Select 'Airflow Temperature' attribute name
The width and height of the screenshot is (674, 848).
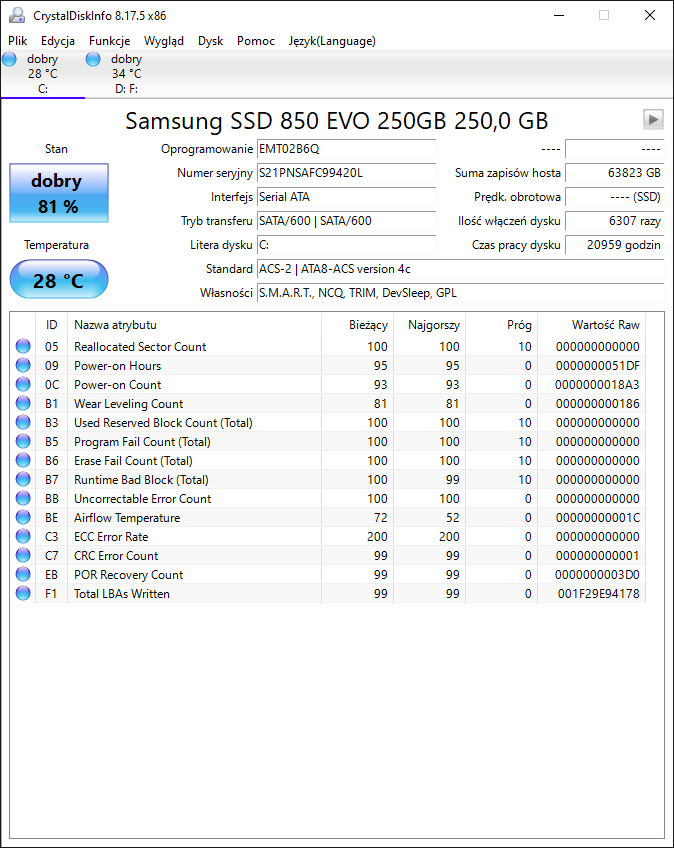tap(127, 518)
